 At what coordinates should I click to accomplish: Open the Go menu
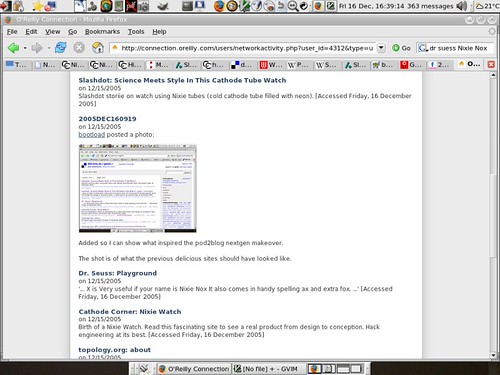click(x=73, y=32)
